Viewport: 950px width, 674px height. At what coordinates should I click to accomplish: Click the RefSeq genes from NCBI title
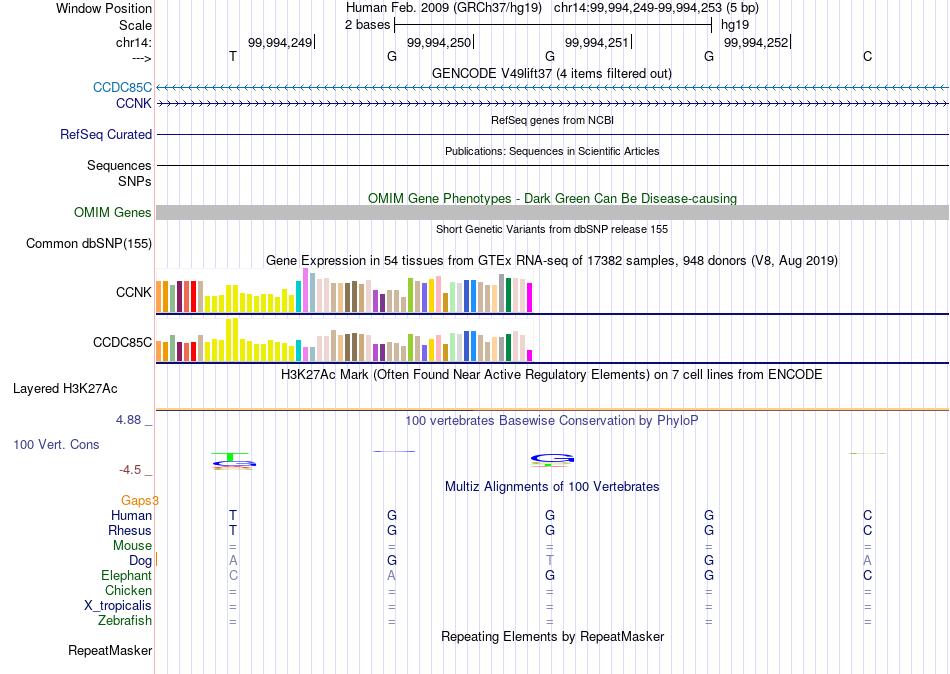click(553, 120)
